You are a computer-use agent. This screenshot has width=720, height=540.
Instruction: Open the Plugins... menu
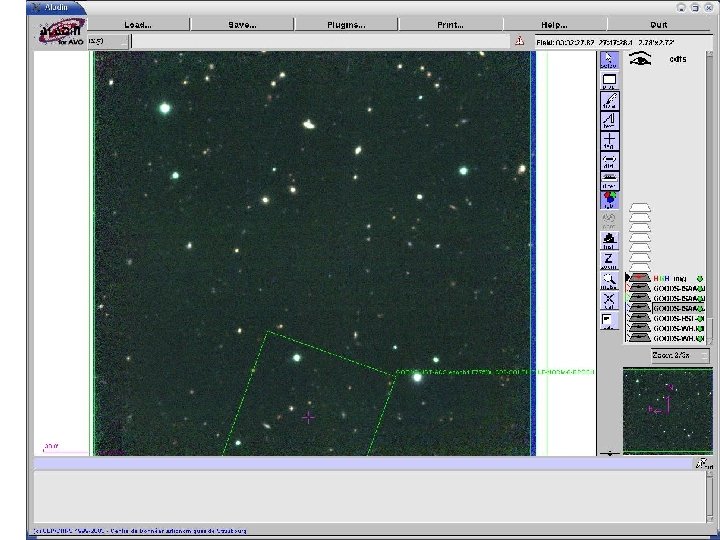346,25
